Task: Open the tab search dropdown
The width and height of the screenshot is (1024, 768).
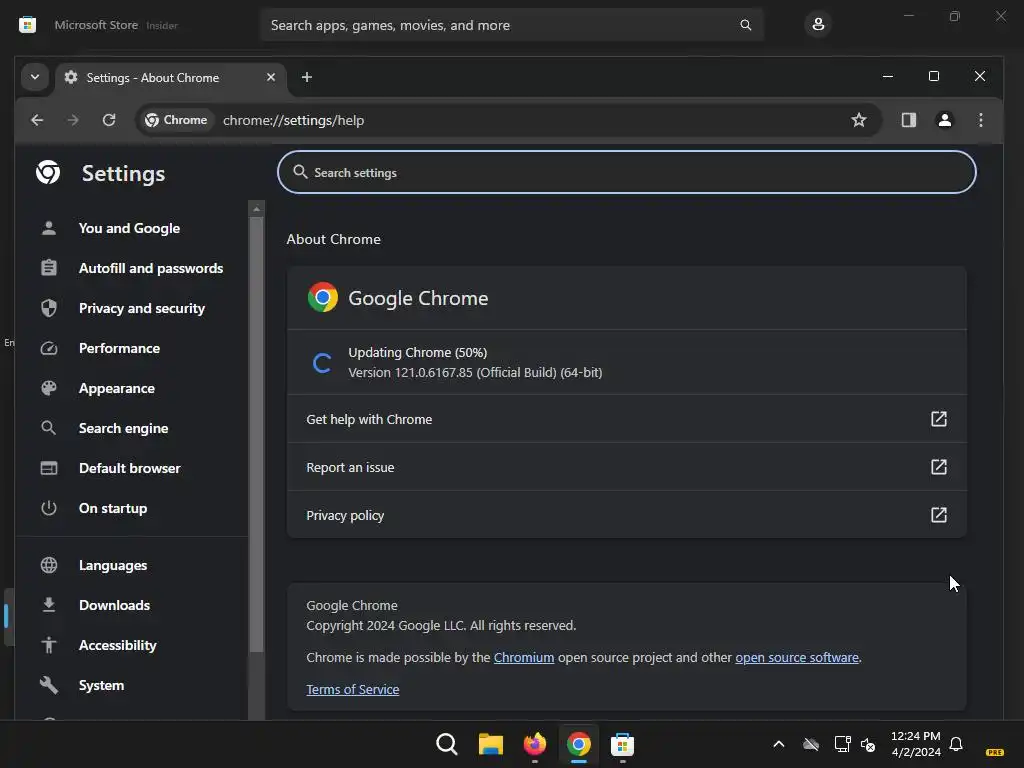Action: tap(35, 77)
